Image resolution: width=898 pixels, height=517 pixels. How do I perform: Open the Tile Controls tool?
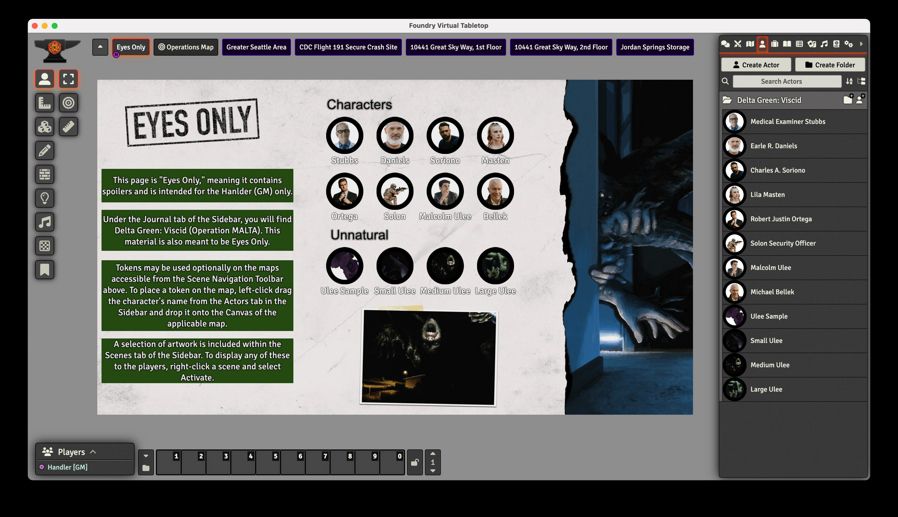click(45, 127)
